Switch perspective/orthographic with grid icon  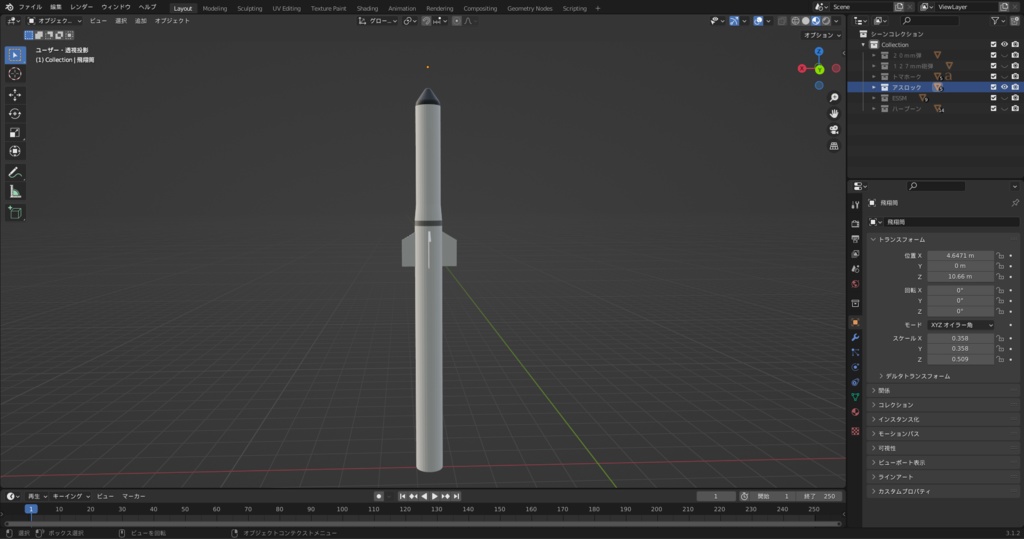tap(834, 146)
